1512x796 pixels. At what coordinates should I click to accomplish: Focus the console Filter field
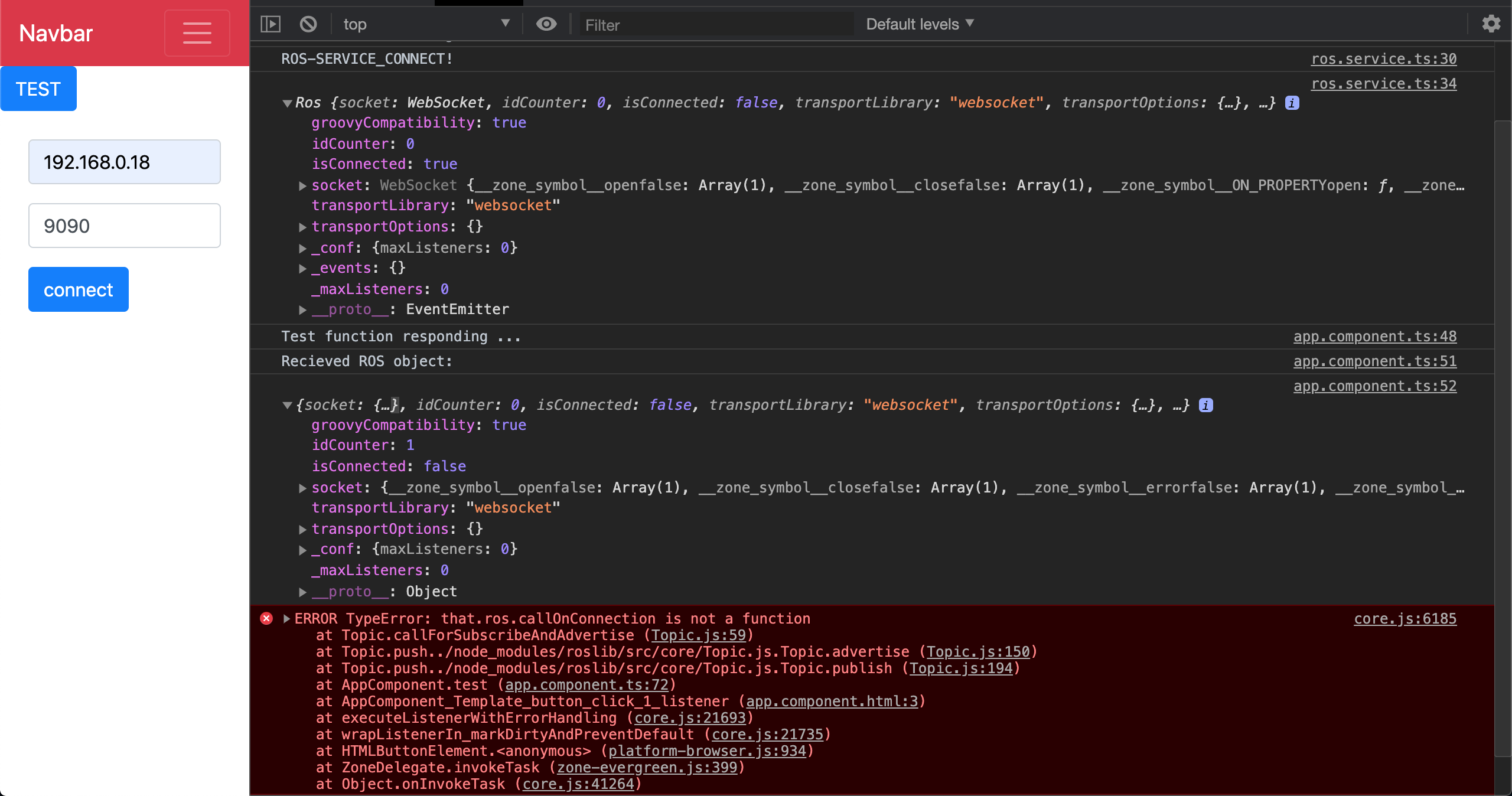pos(716,24)
